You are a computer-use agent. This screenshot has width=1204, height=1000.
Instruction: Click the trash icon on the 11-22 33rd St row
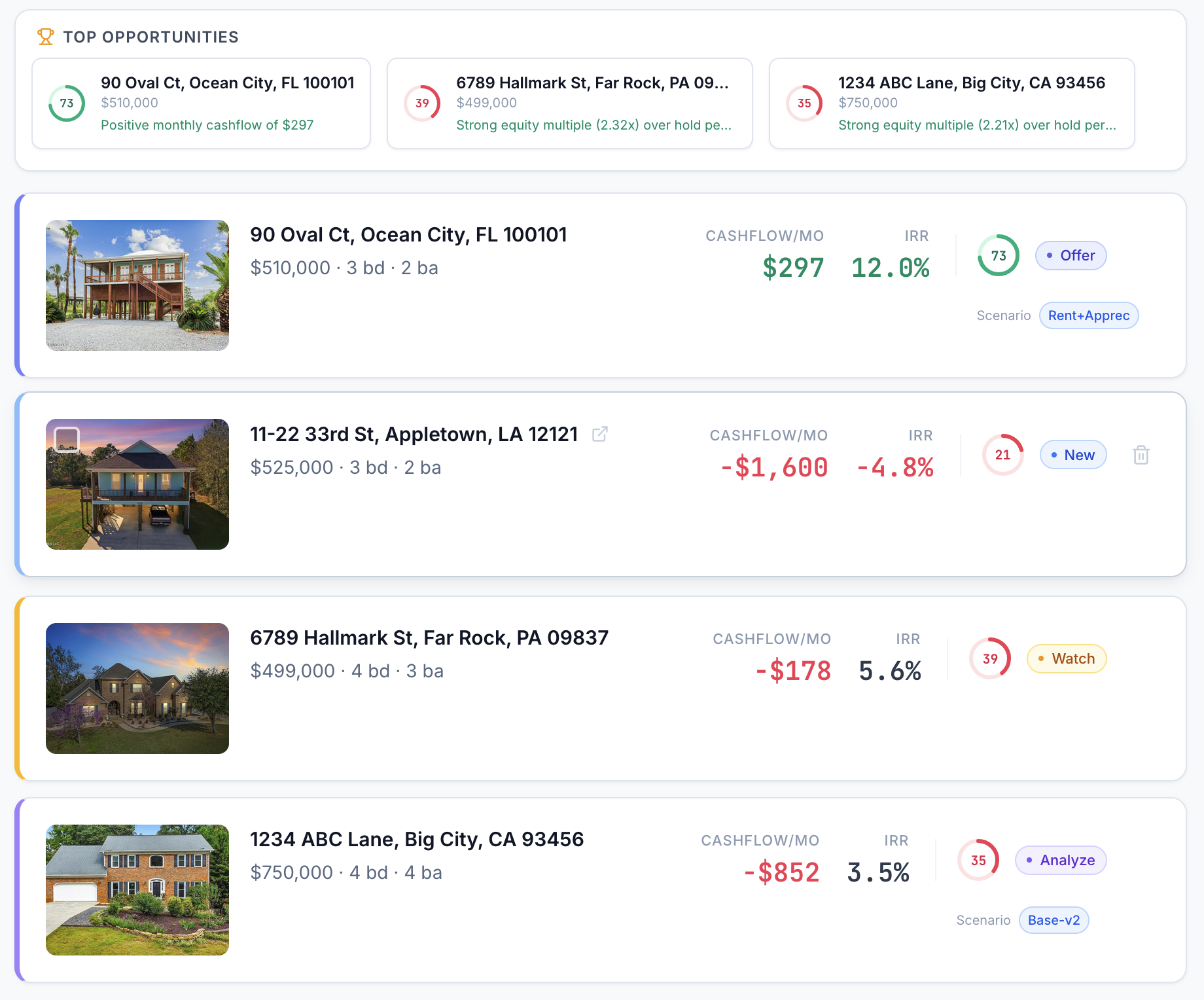click(x=1141, y=454)
